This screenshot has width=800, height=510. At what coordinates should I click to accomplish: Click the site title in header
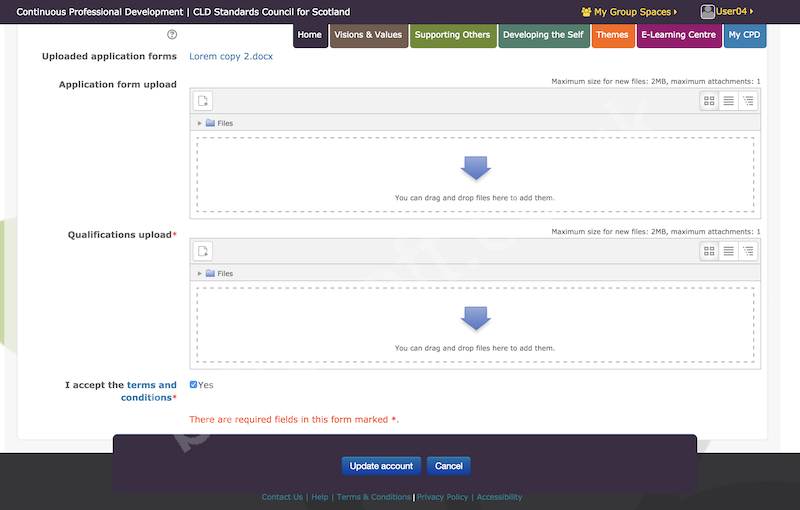point(183,12)
